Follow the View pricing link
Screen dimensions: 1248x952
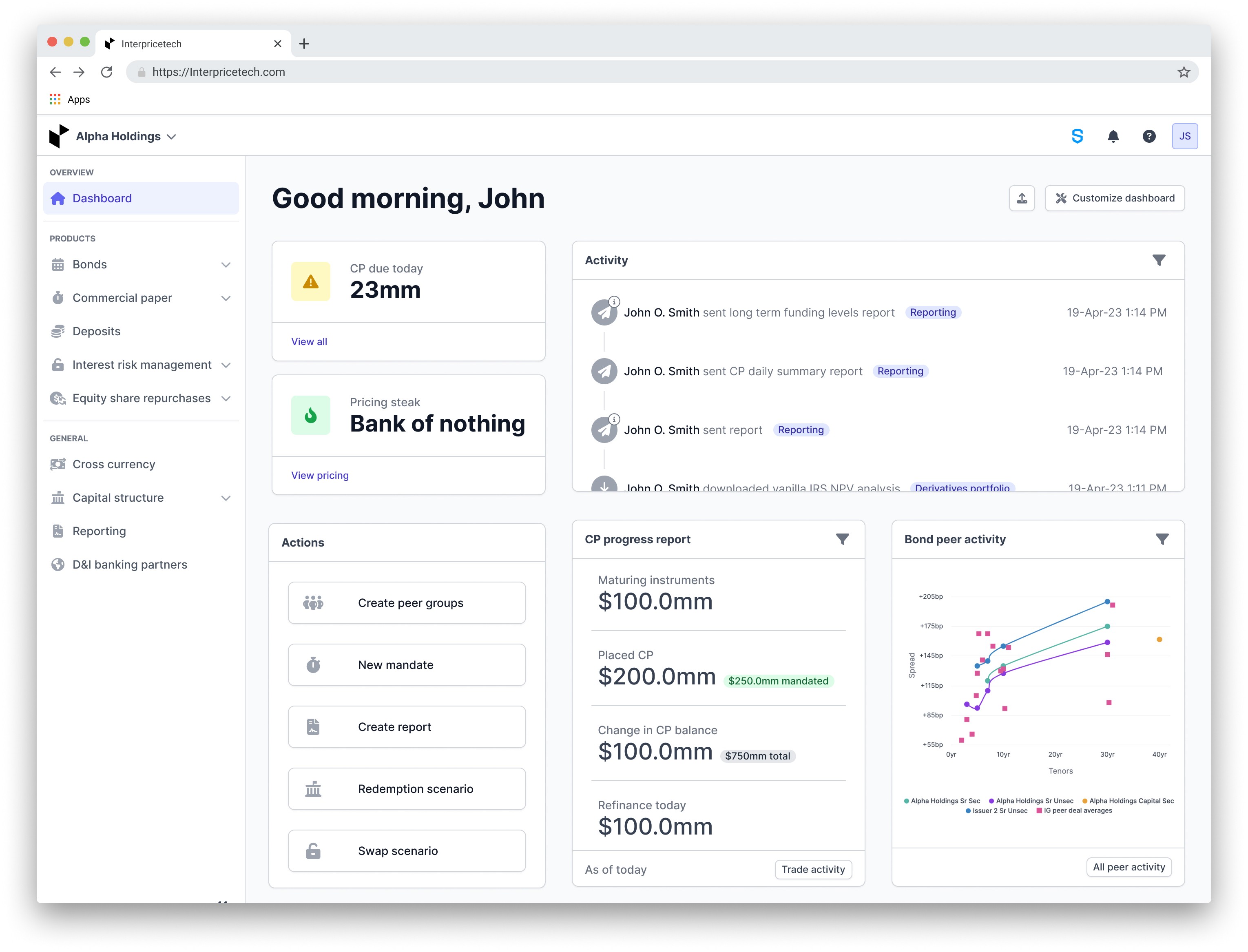click(319, 476)
